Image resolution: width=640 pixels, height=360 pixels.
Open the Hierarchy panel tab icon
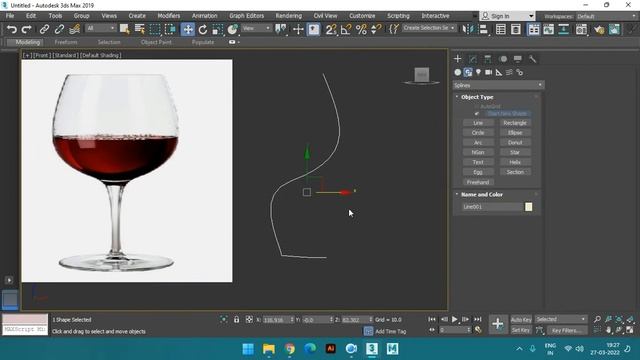(x=488, y=59)
